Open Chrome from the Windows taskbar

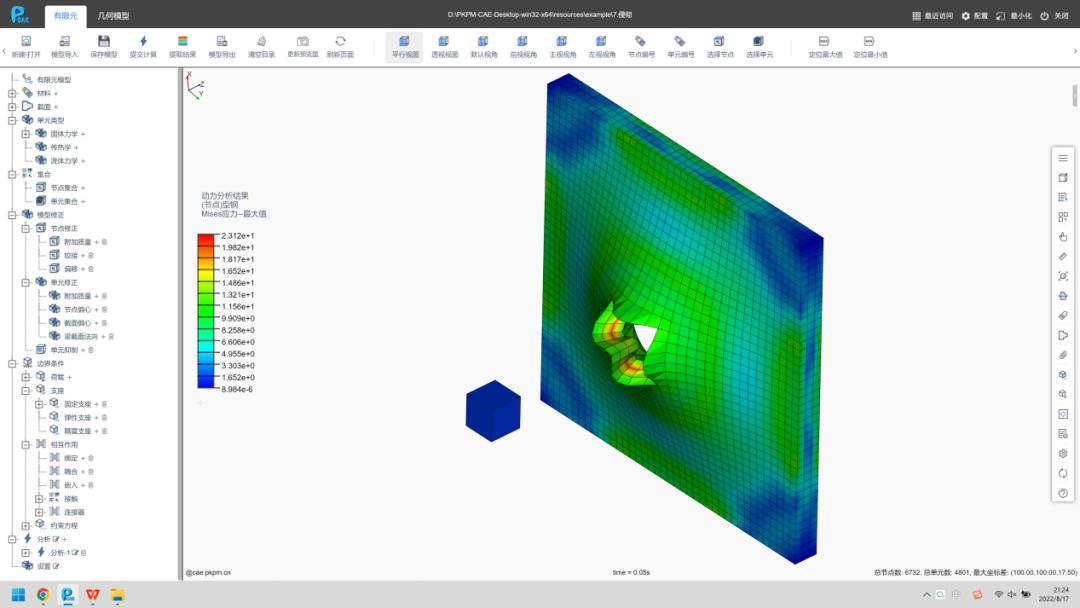[43, 595]
